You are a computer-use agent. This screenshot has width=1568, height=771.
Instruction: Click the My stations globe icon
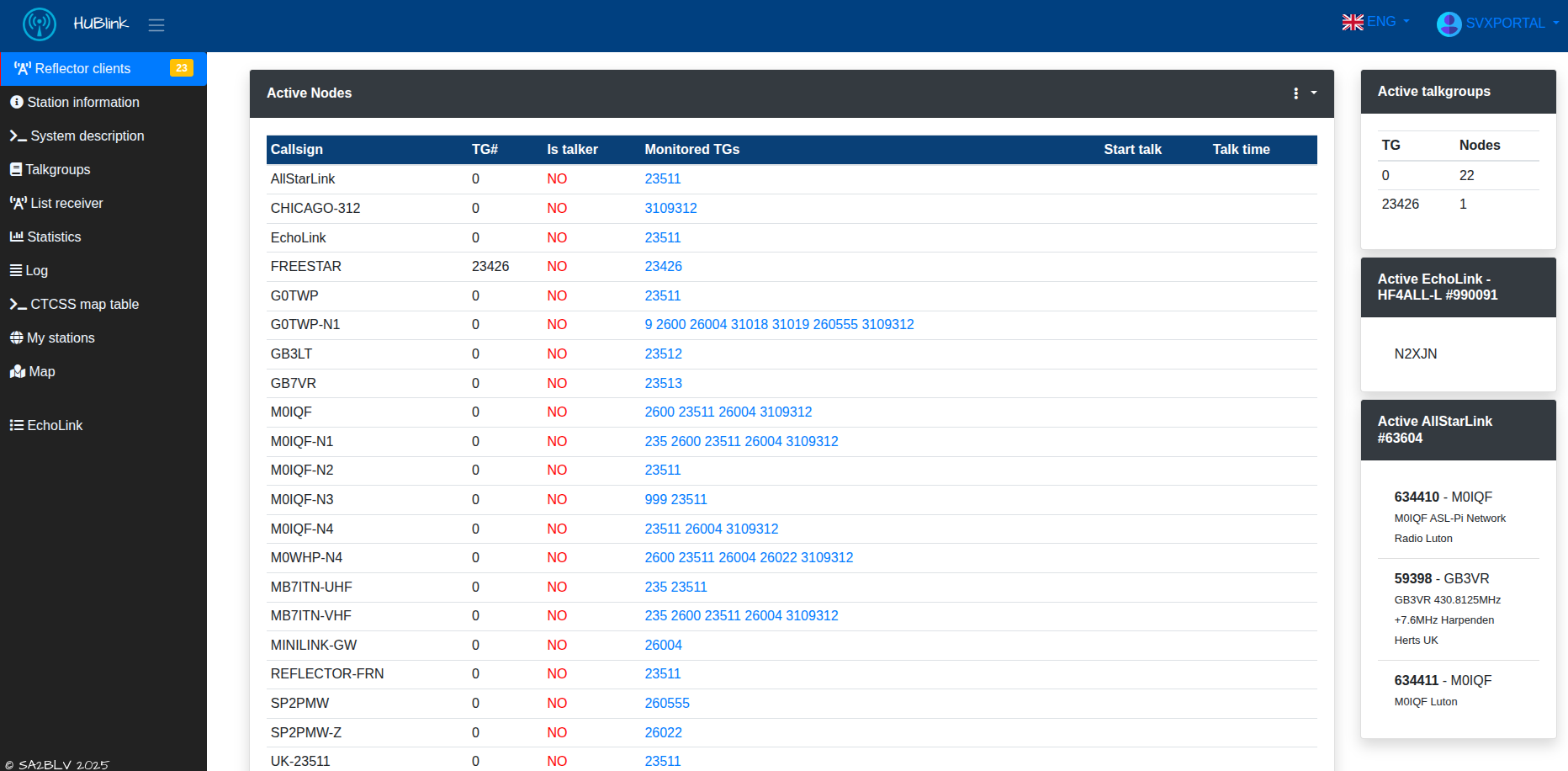pyautogui.click(x=16, y=338)
